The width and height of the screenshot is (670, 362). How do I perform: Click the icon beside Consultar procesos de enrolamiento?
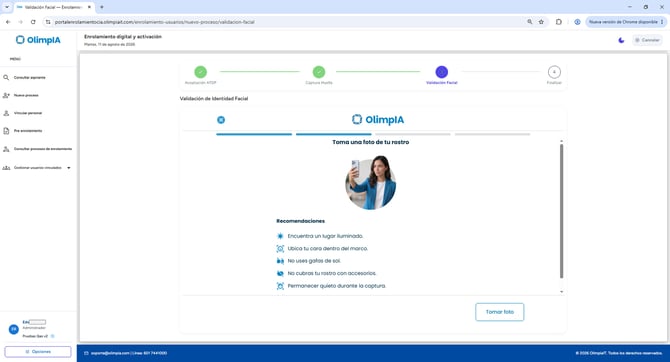[x=6, y=149]
